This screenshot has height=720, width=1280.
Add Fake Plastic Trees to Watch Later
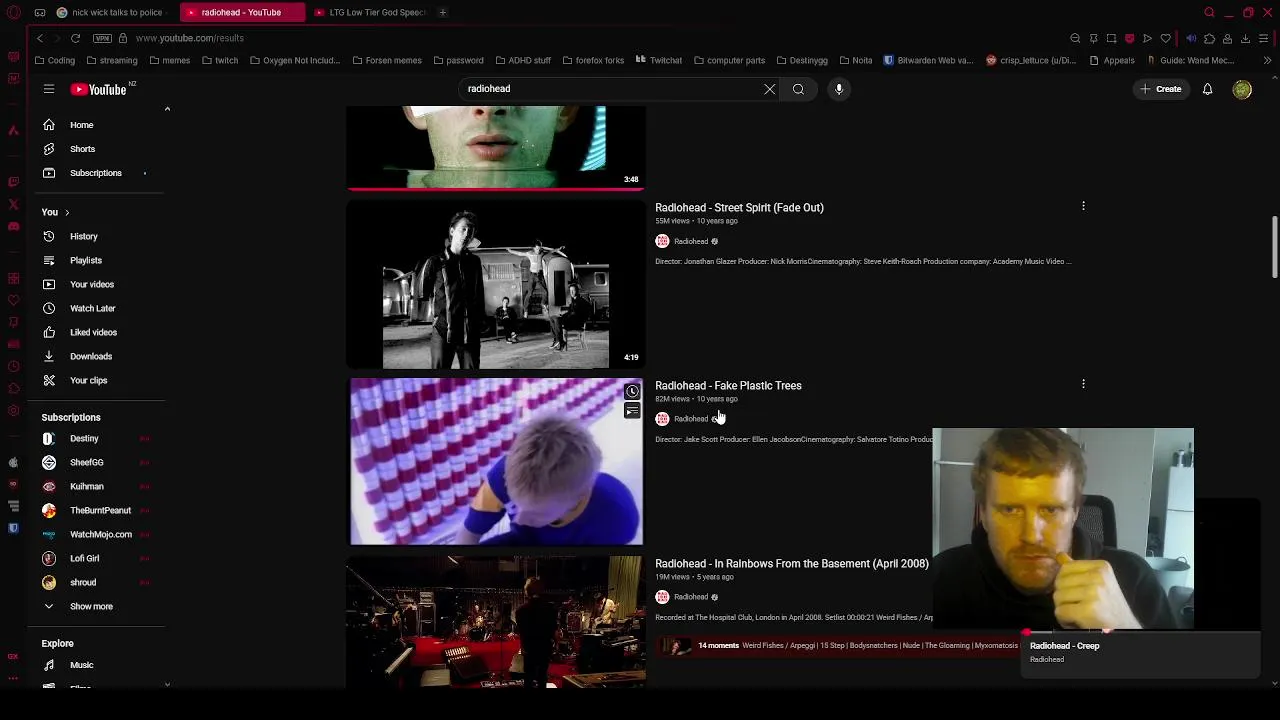tap(632, 392)
